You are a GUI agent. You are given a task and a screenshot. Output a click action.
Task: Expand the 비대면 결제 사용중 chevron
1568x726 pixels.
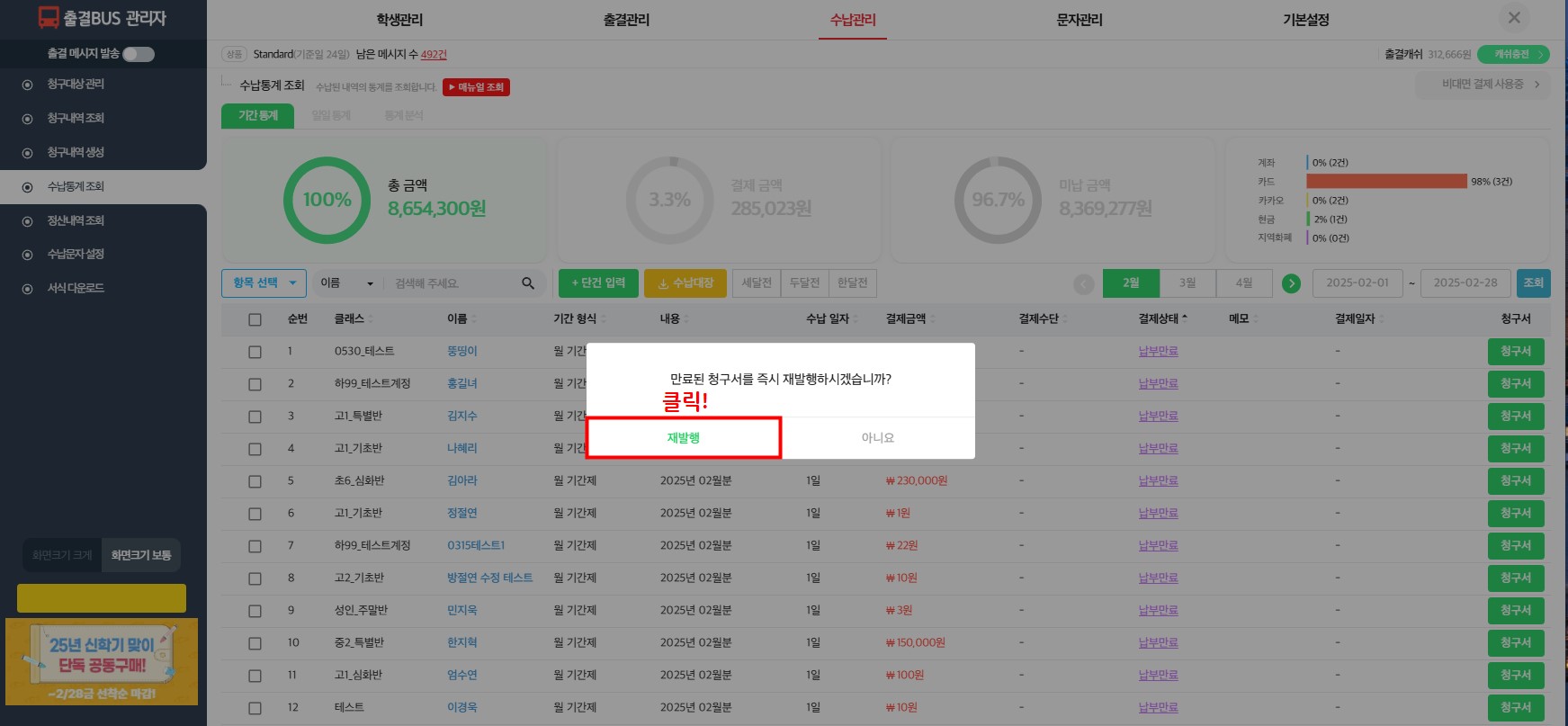click(x=1537, y=85)
